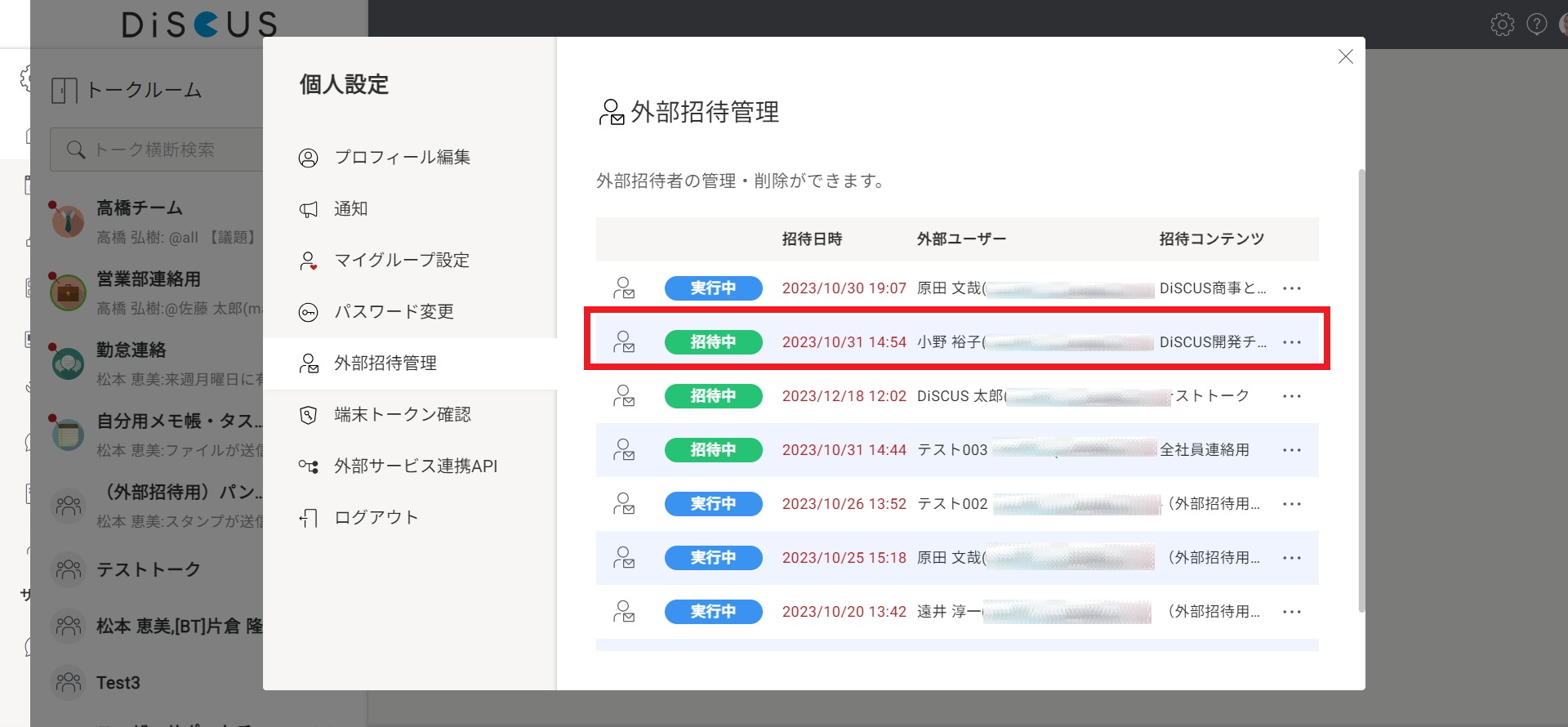The width and height of the screenshot is (1568, 727).
Task: Click 招待中 badge in the 小野 裕子 row
Action: point(714,342)
